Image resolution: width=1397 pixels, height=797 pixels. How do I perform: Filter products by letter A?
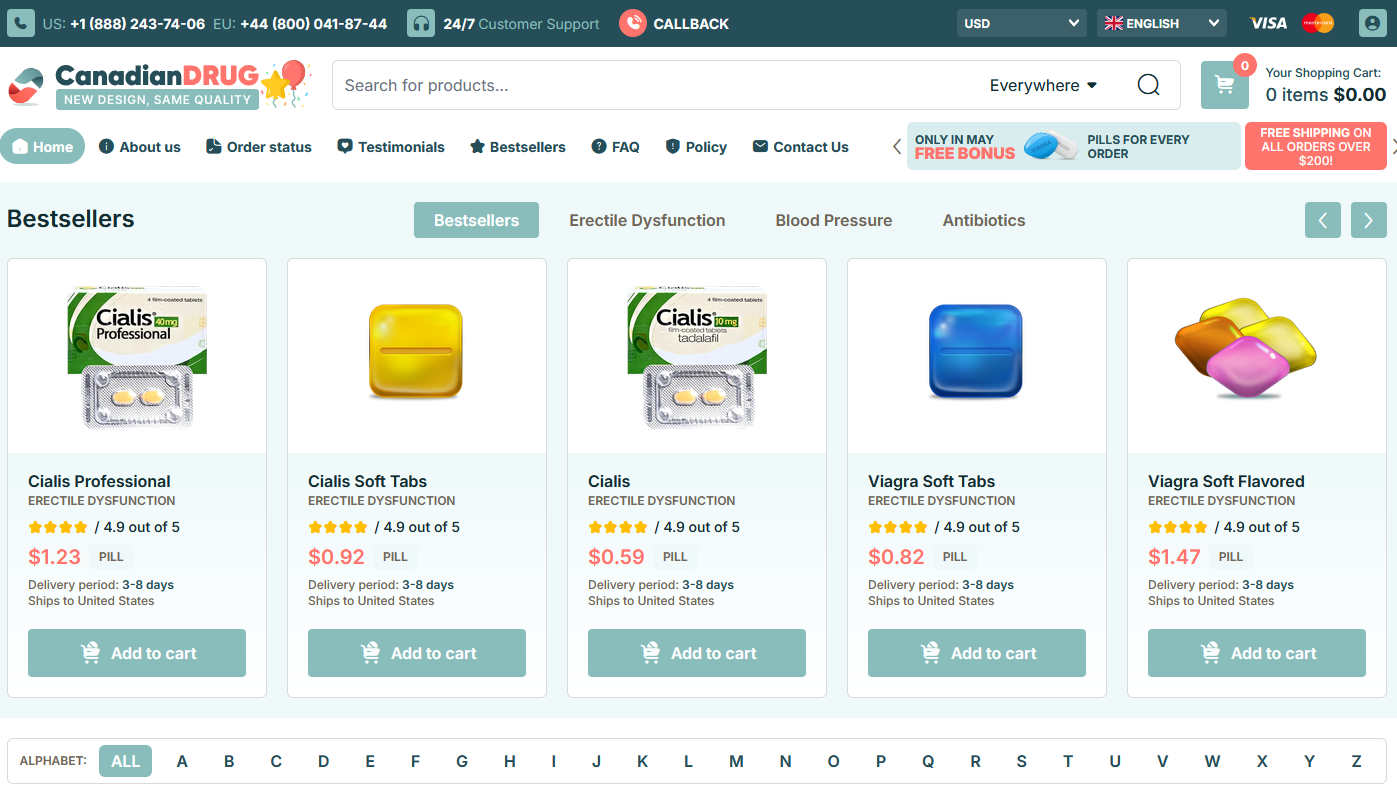point(182,761)
